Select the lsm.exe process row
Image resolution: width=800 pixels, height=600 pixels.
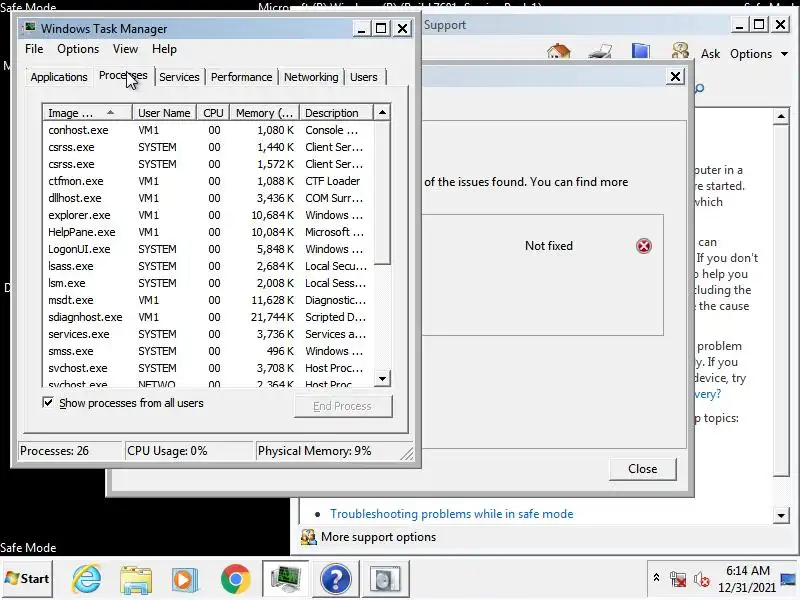click(209, 283)
